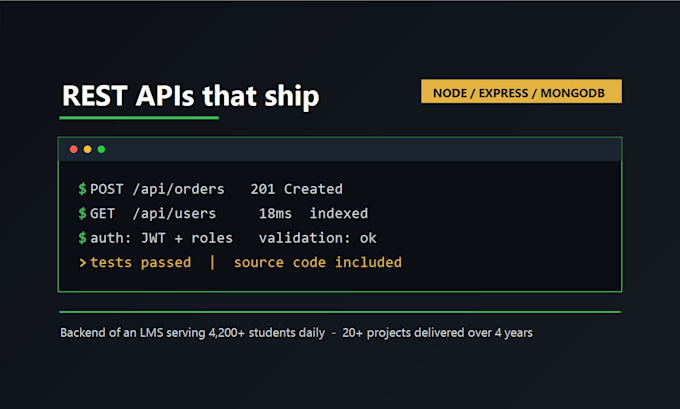Click '20+ projects delivered over 4 years'
680x409 pixels.
437,333
